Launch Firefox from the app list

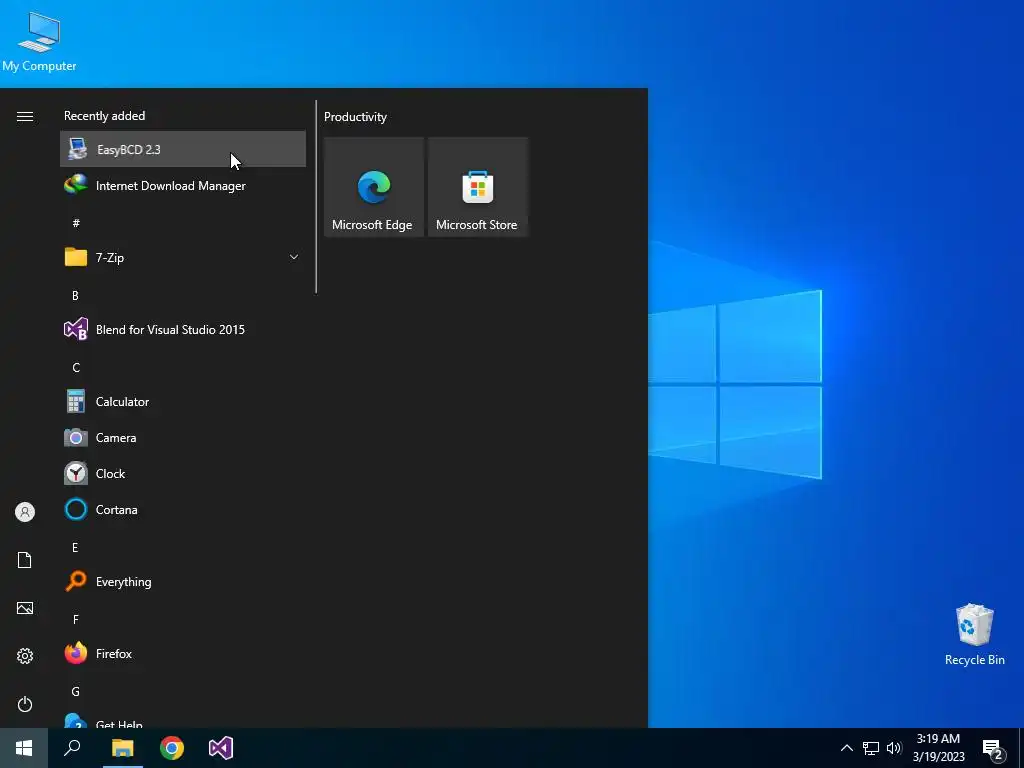(183, 653)
